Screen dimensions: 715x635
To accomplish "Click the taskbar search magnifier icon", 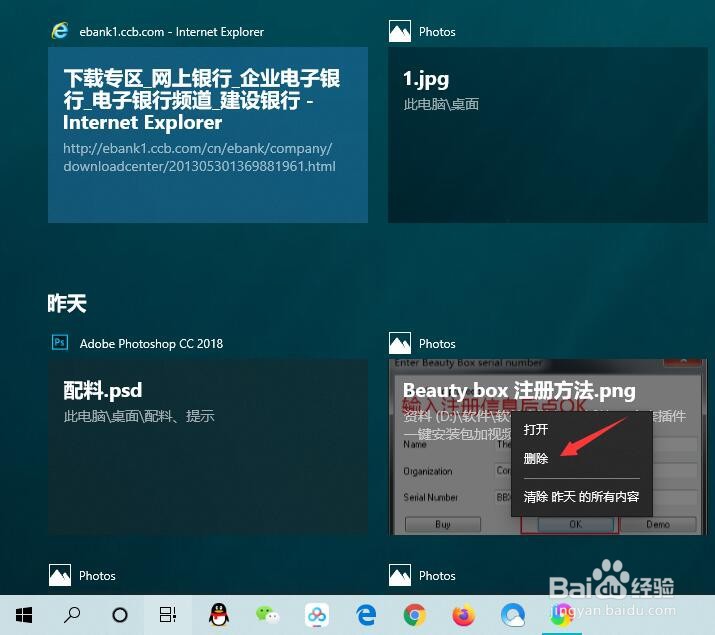I will [x=72, y=615].
